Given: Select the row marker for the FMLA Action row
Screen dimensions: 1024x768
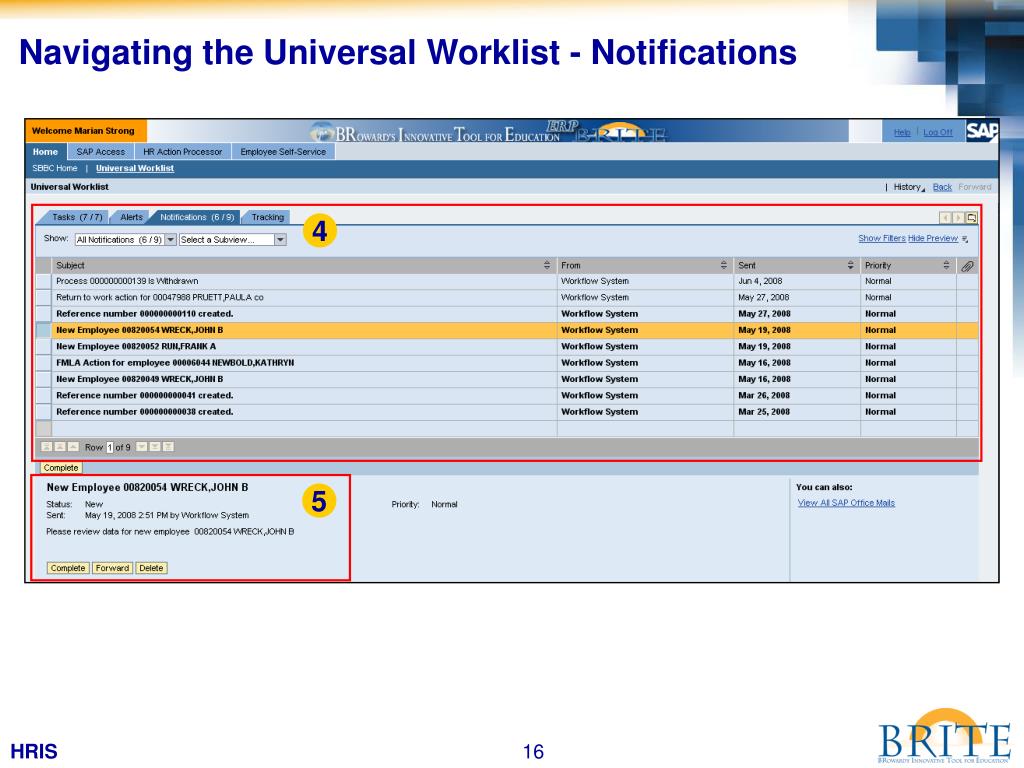Looking at the screenshot, I should [44, 363].
